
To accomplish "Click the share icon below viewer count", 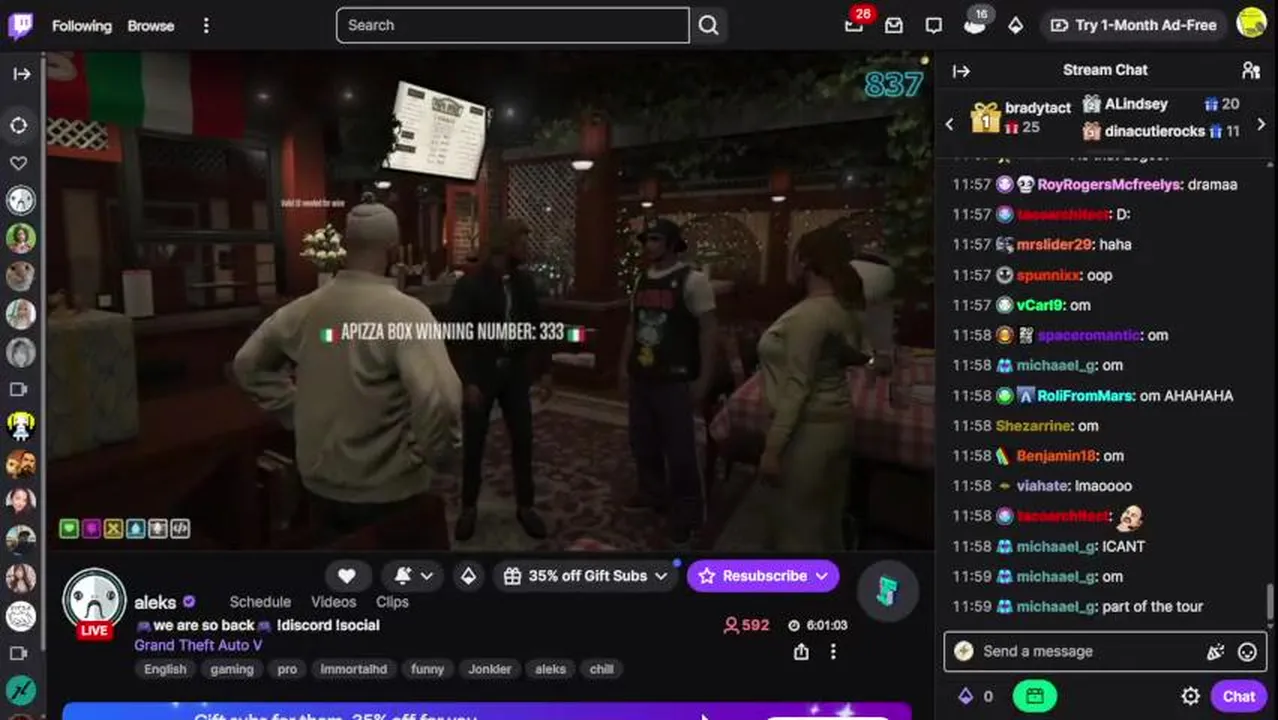I will click(x=801, y=652).
